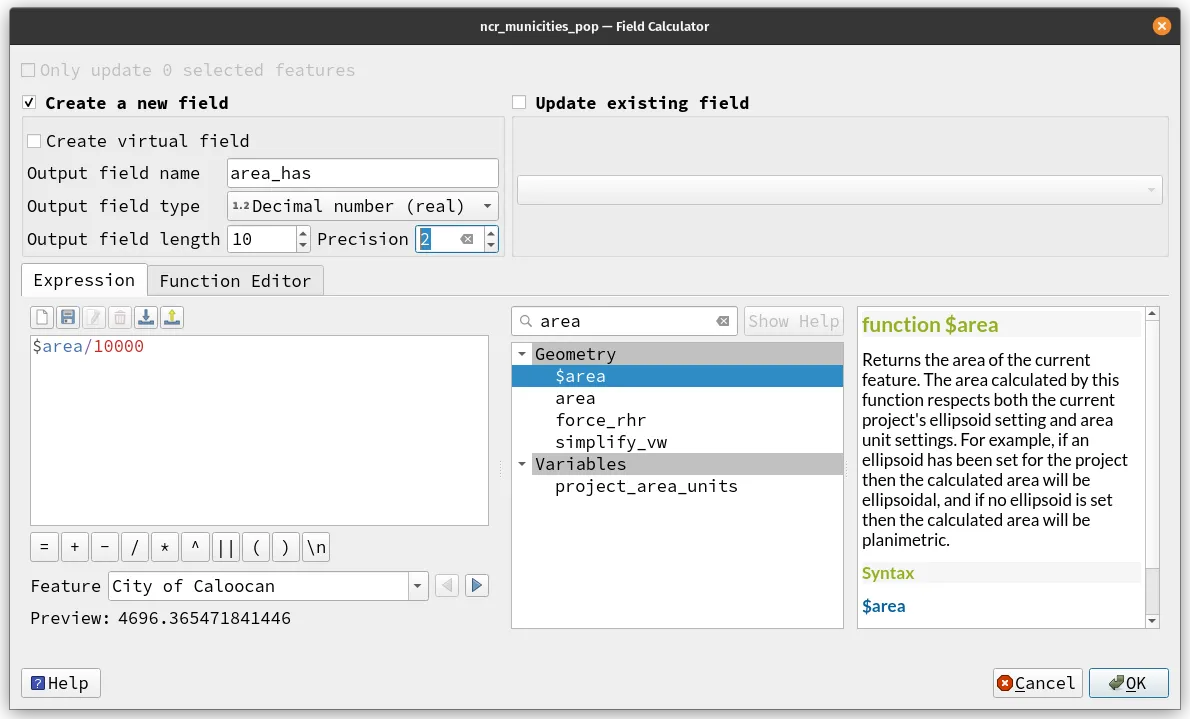
Task: Collapse the Geometry group in the function list
Action: pos(522,354)
